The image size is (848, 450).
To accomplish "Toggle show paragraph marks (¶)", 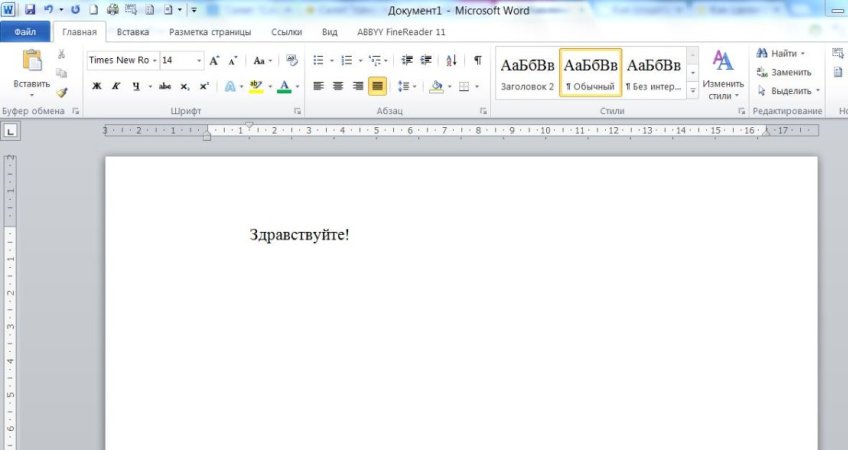I will (477, 60).
